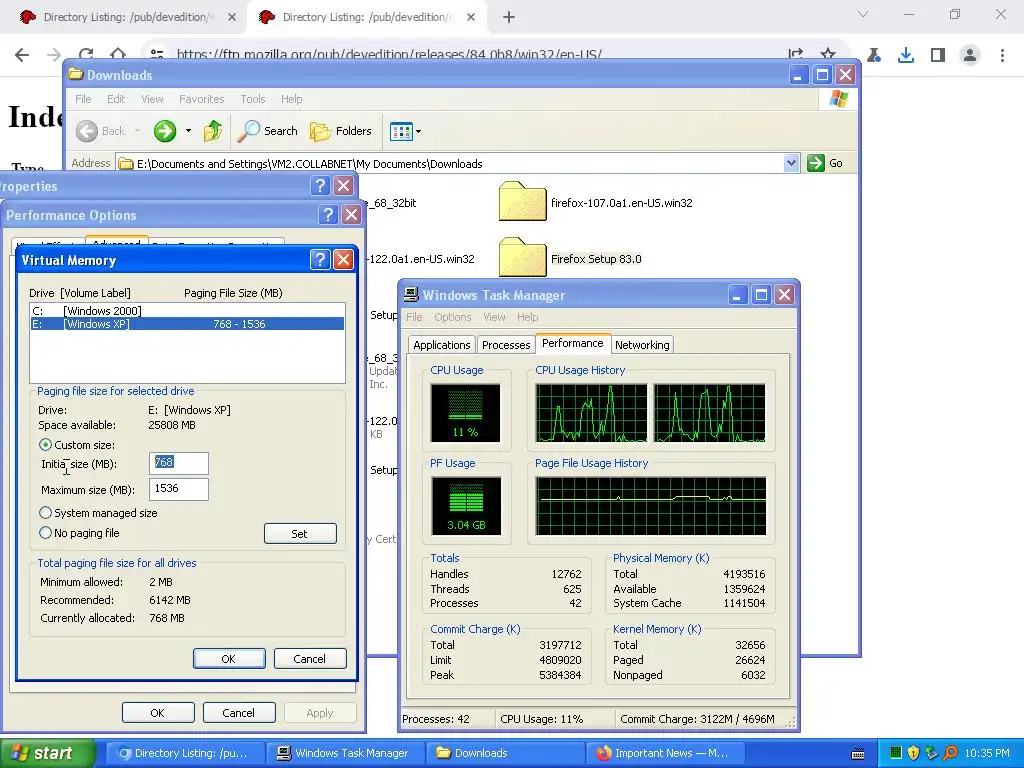Open Chrome tab search chevron
Screen dimensions: 1024x768
(863, 14)
